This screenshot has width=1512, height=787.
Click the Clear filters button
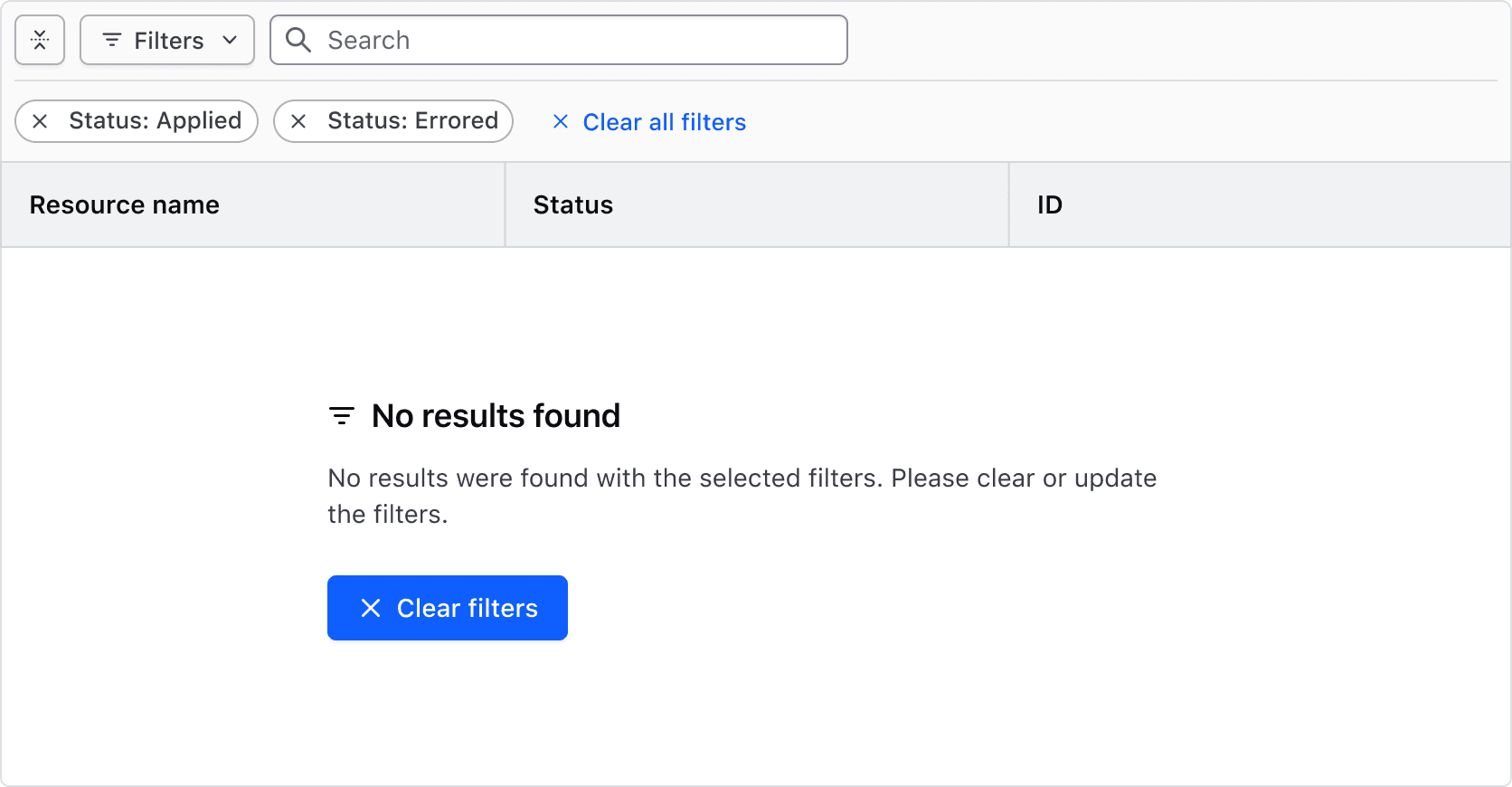[x=447, y=608]
